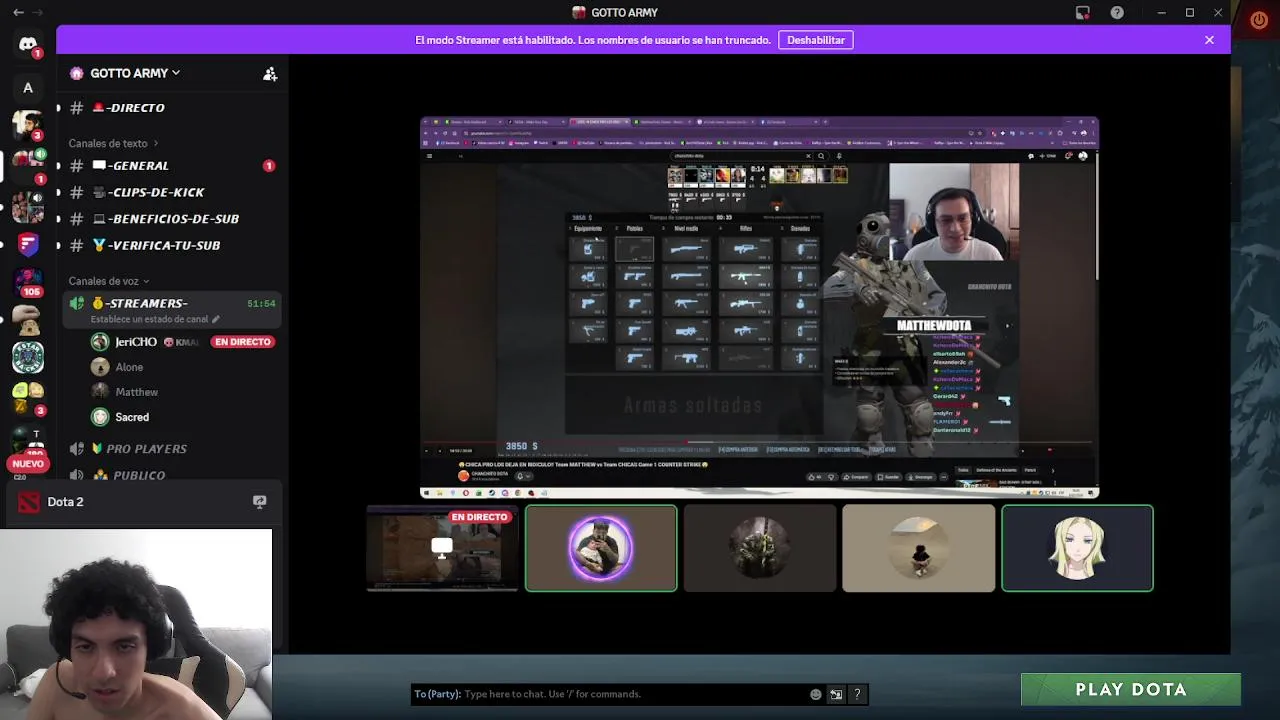Select the soldier avatar participant tile
The image size is (1280, 720).
[x=759, y=548]
